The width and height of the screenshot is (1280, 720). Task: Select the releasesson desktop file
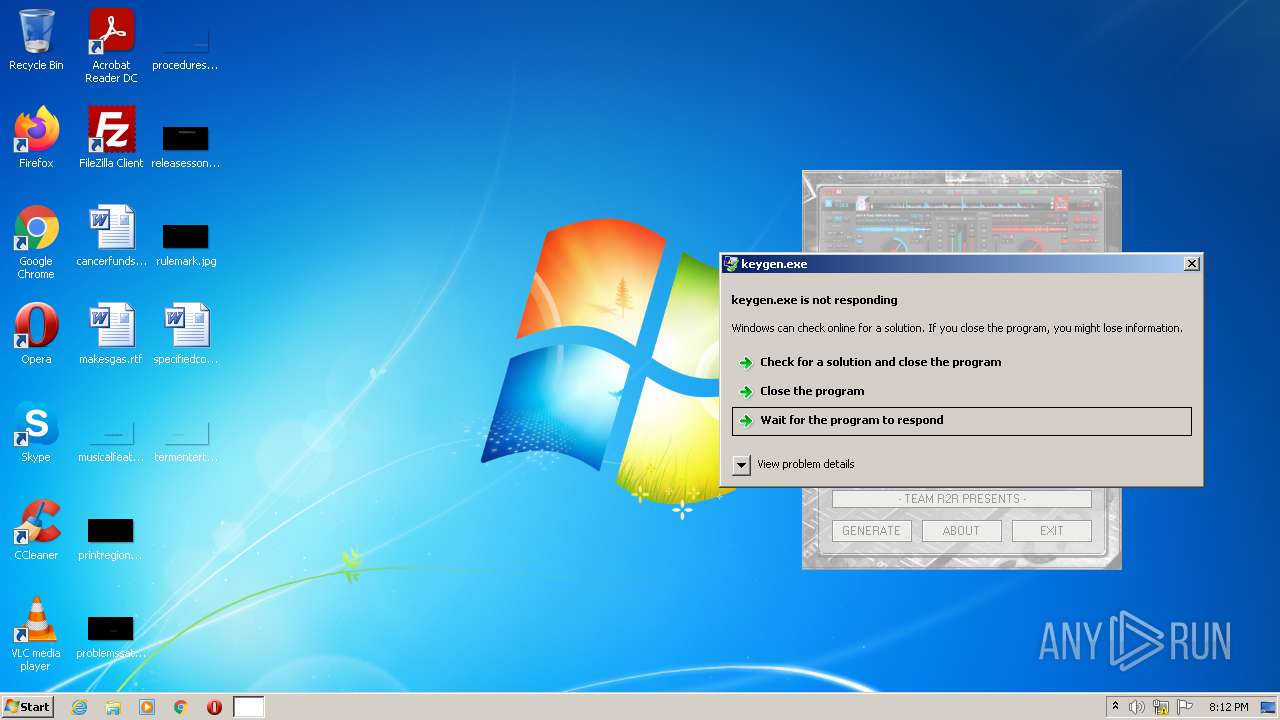[x=185, y=145]
